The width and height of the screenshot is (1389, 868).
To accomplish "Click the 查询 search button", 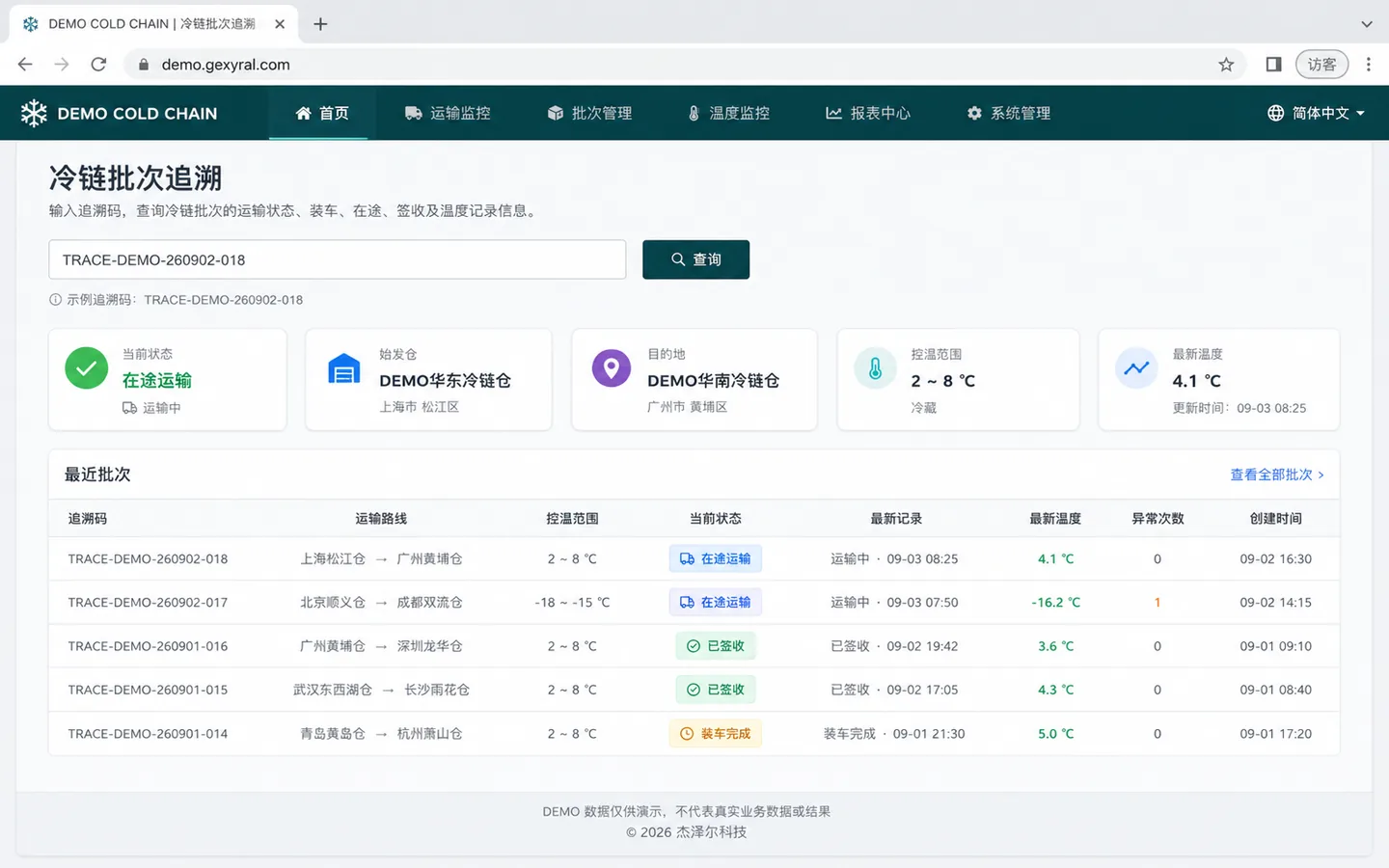I will pyautogui.click(x=695, y=259).
